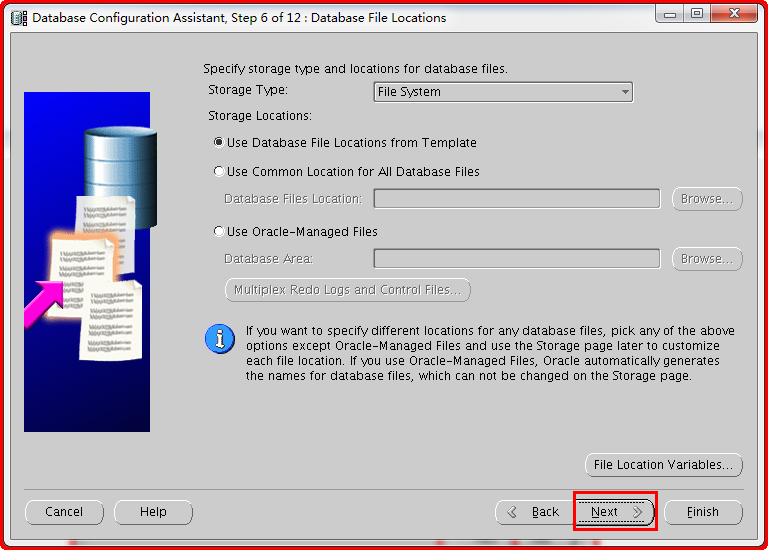The image size is (768, 550).
Task: Proceed with the Next button
Action: coord(615,512)
